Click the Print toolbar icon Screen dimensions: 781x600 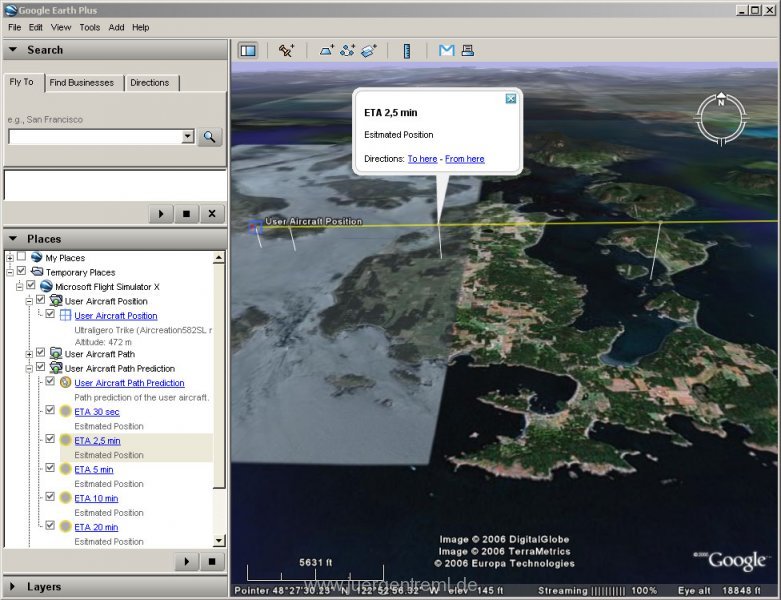pyautogui.click(x=468, y=50)
